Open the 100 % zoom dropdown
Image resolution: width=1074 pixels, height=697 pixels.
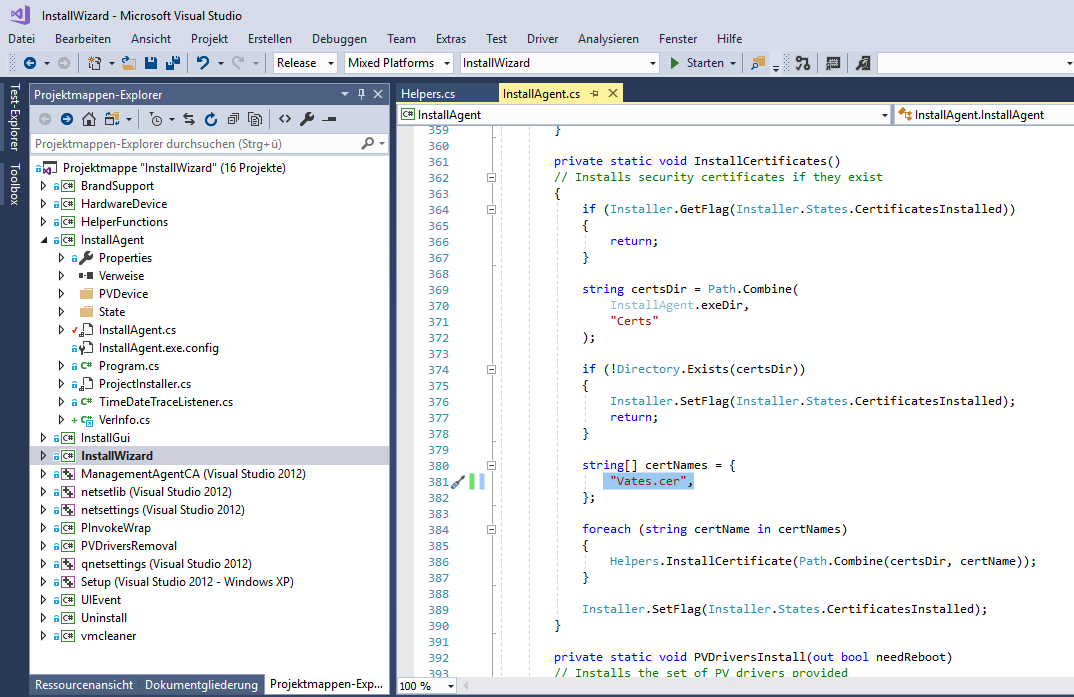(450, 686)
